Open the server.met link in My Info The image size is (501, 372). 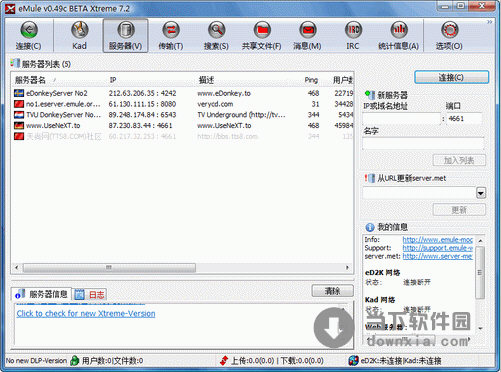point(438,256)
